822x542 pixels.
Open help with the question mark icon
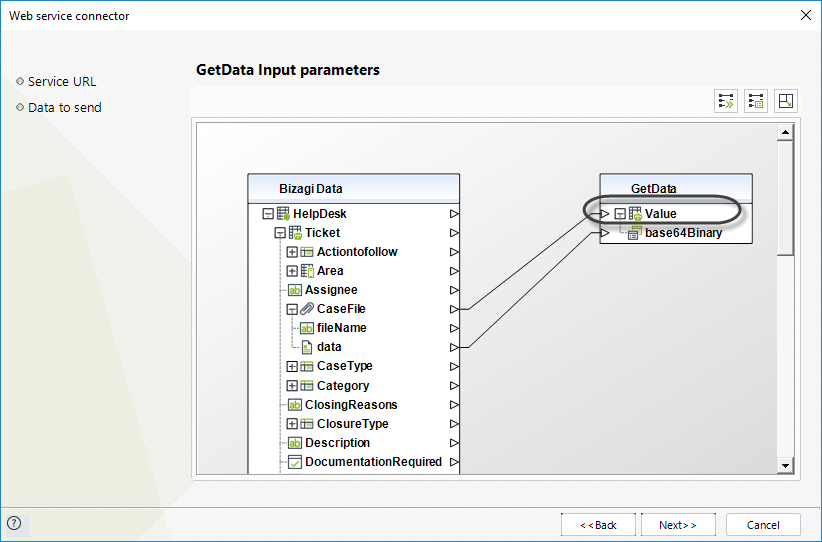click(14, 523)
